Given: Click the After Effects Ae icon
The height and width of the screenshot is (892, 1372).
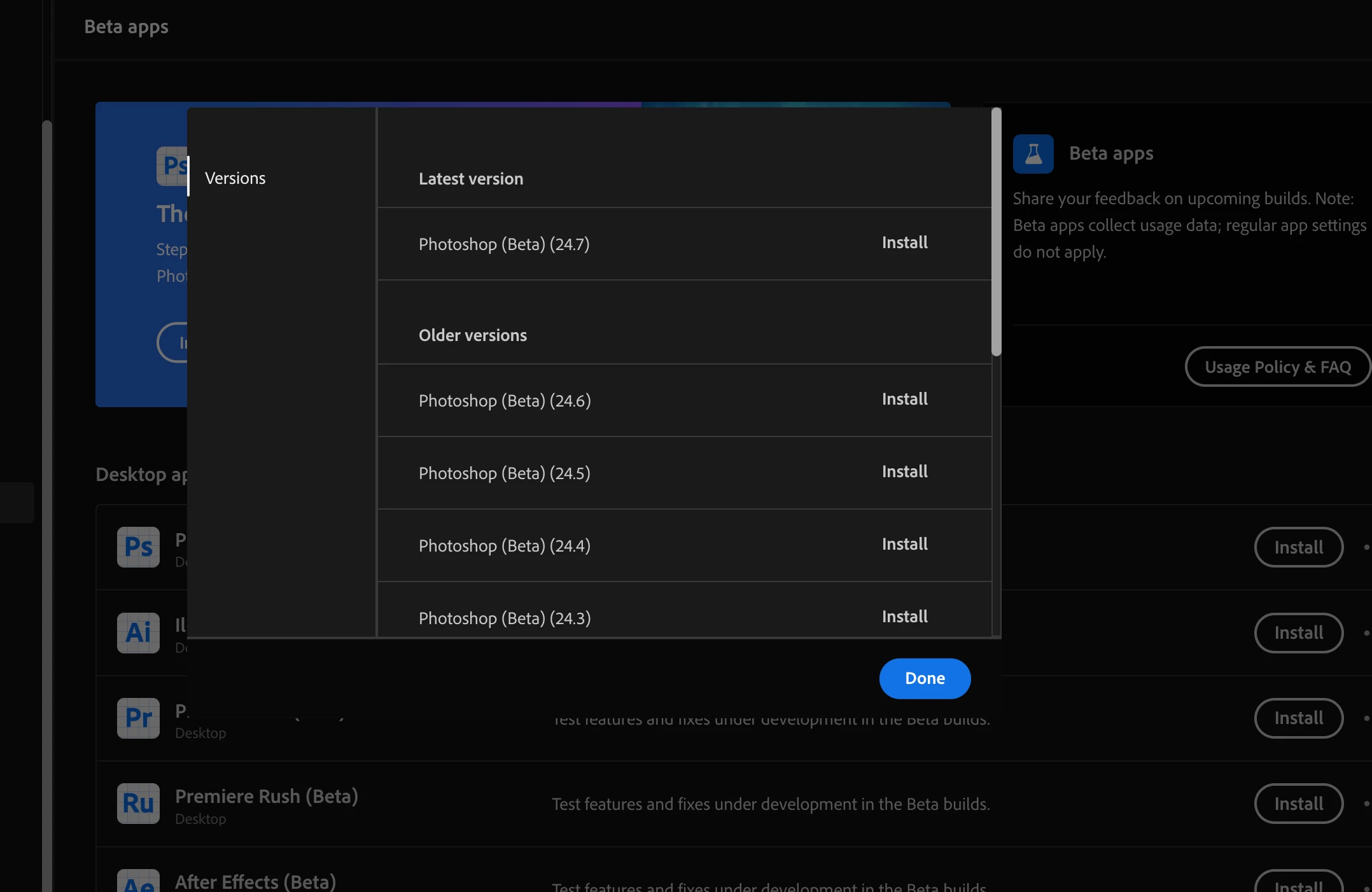Looking at the screenshot, I should click(x=138, y=882).
